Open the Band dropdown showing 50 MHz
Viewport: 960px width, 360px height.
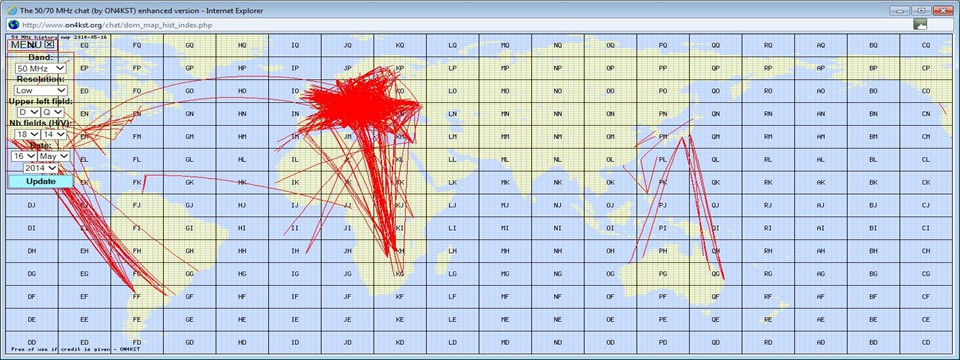pos(41,69)
